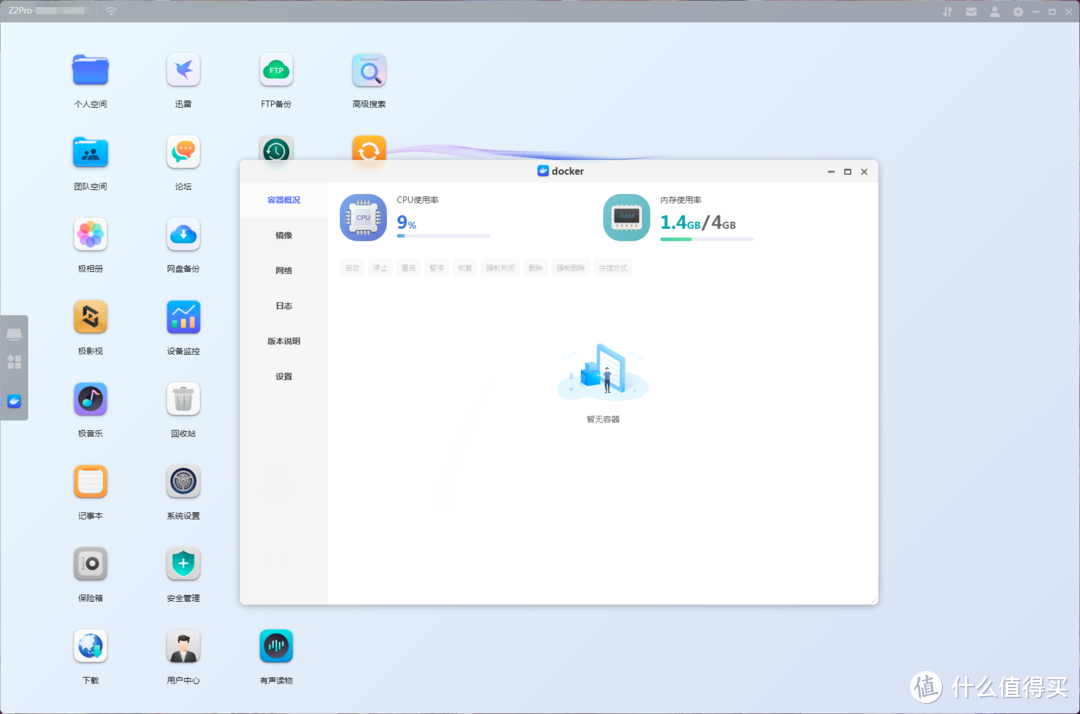
Task: Open 网盘备份 cloud backup icon
Action: [x=183, y=235]
